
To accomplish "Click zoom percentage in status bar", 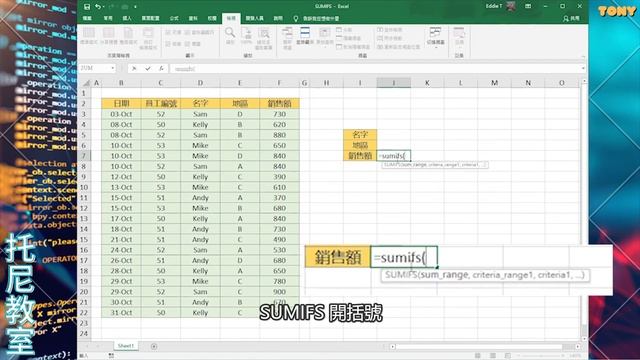I will pos(576,356).
